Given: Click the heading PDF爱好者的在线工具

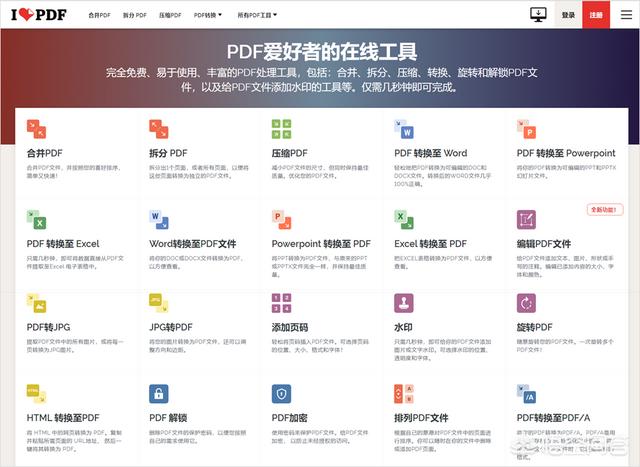Looking at the screenshot, I should [x=322, y=51].
